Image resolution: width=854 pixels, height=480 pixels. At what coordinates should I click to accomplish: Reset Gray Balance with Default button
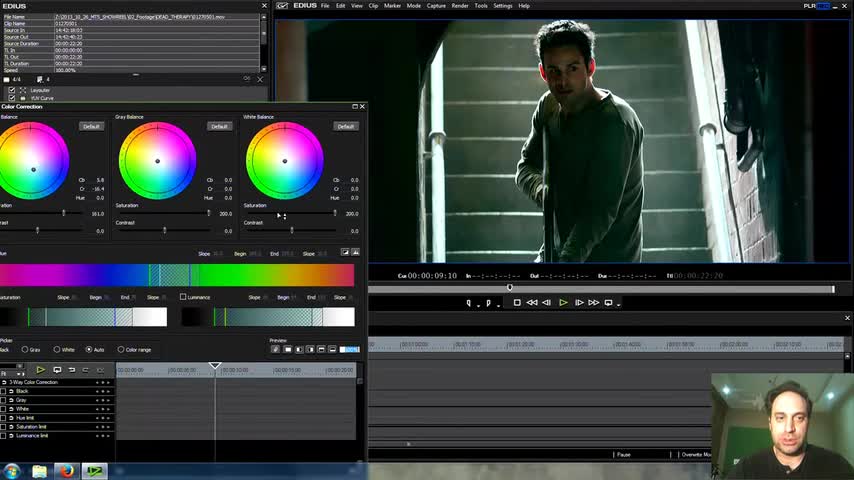click(x=219, y=126)
